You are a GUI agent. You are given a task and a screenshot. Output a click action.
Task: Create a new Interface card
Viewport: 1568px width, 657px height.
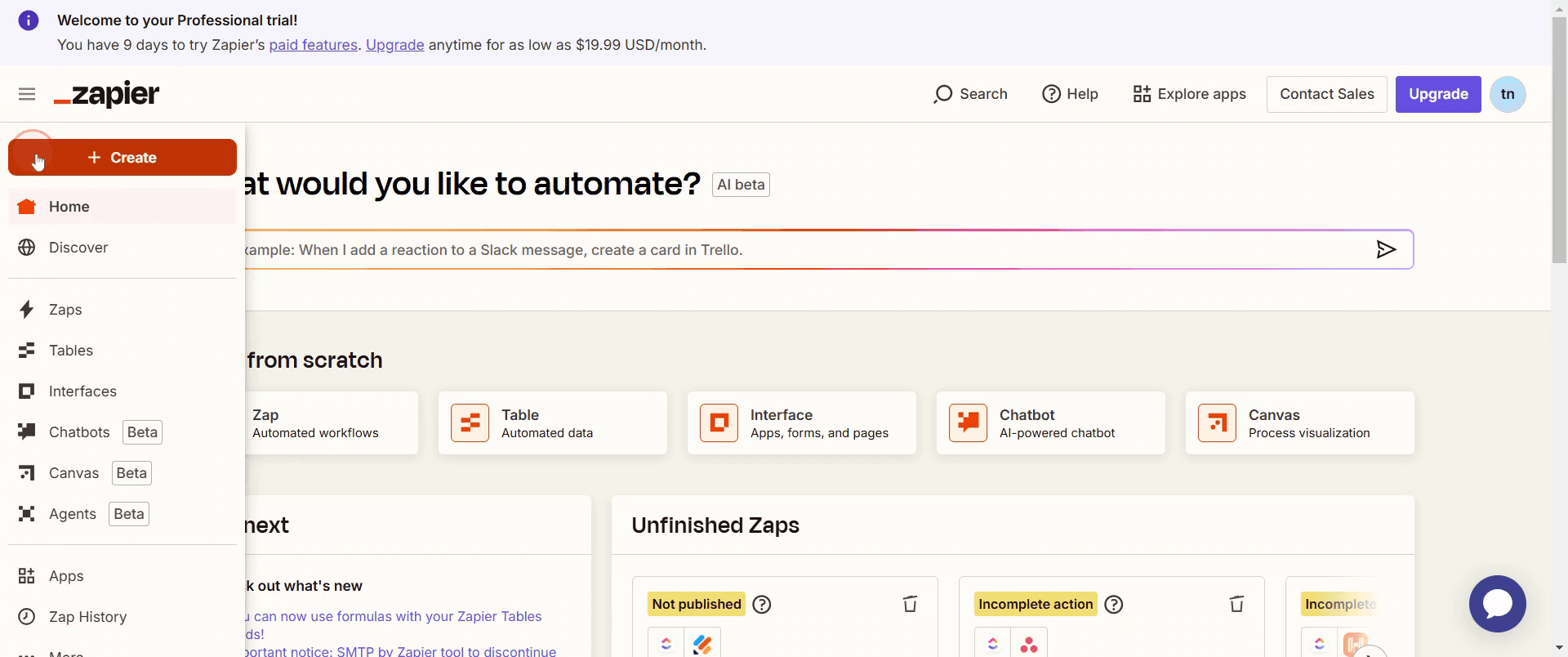[x=802, y=423]
